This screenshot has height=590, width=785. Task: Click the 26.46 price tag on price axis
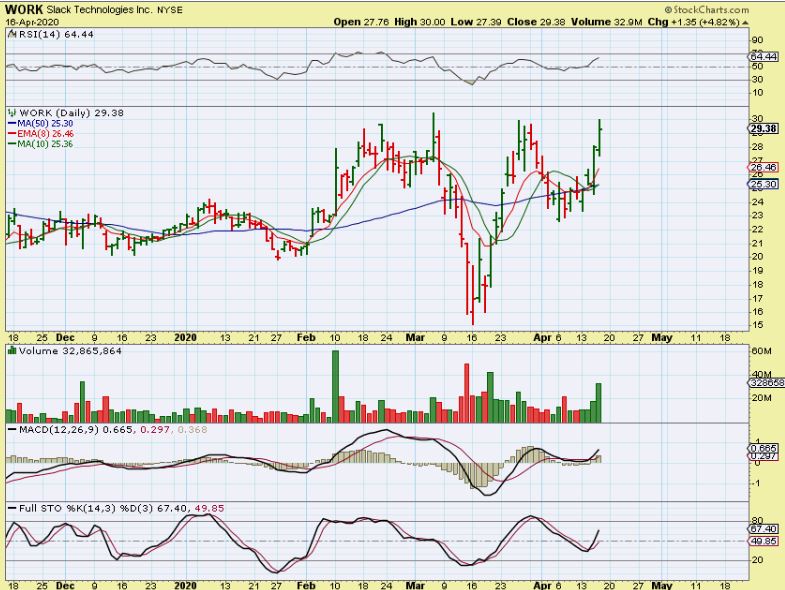coord(764,167)
